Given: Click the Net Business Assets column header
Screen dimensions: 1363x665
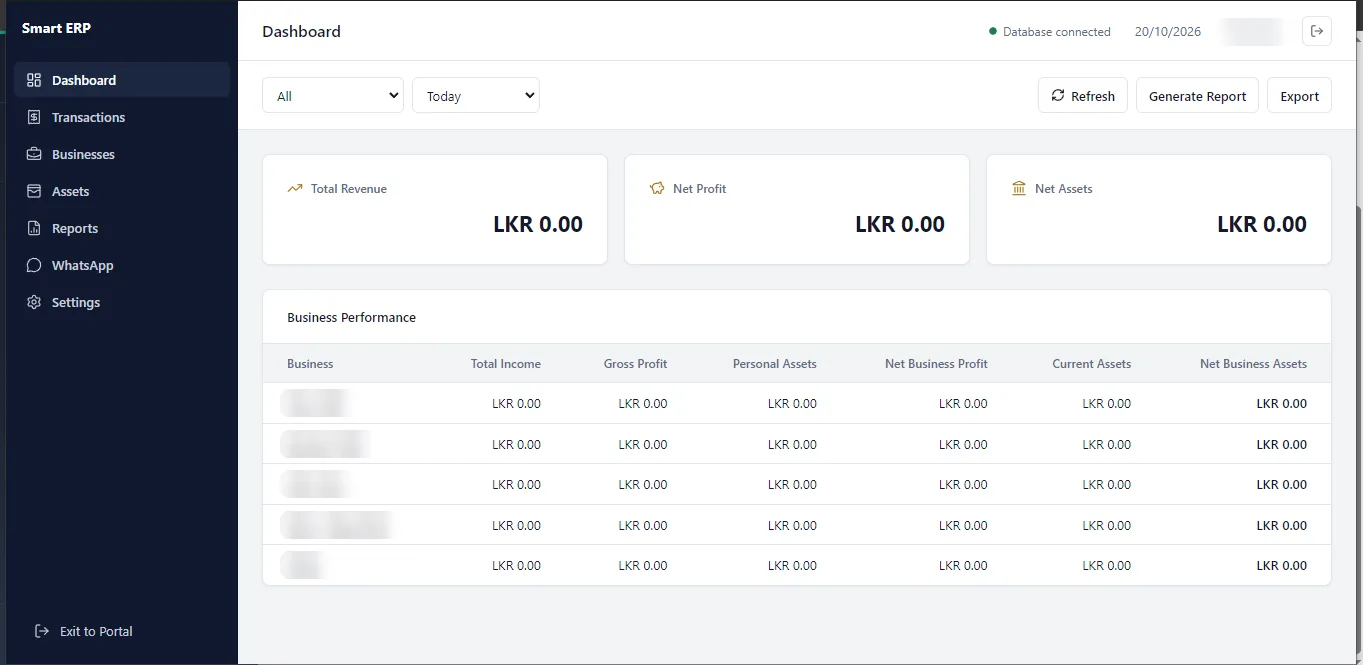Looking at the screenshot, I should (x=1253, y=363).
